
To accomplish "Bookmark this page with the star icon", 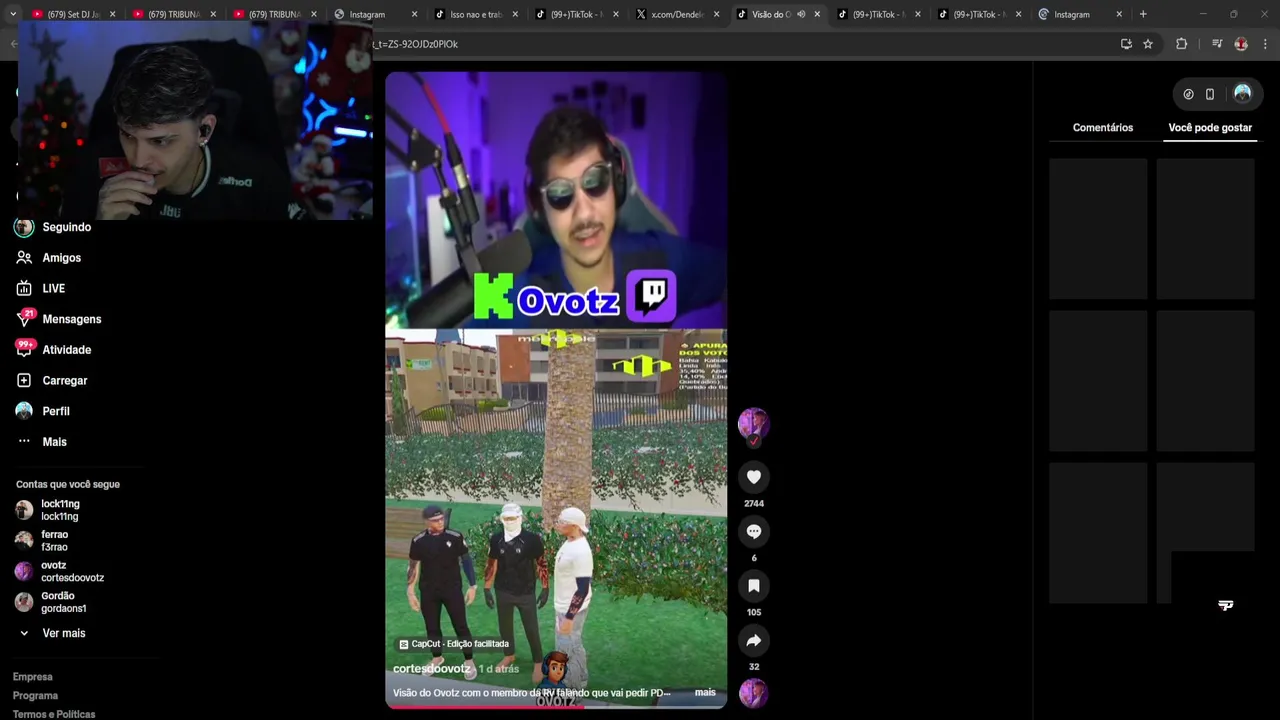I will click(x=1148, y=44).
